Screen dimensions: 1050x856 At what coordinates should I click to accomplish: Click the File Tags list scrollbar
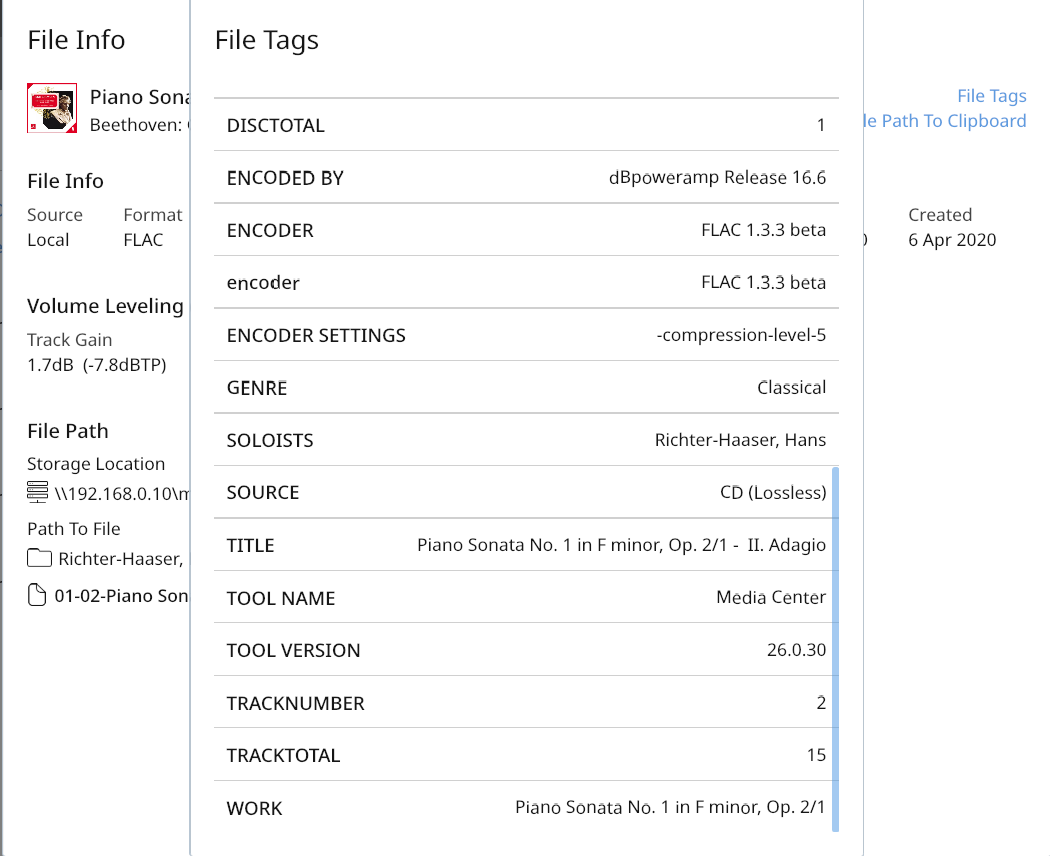(835, 649)
